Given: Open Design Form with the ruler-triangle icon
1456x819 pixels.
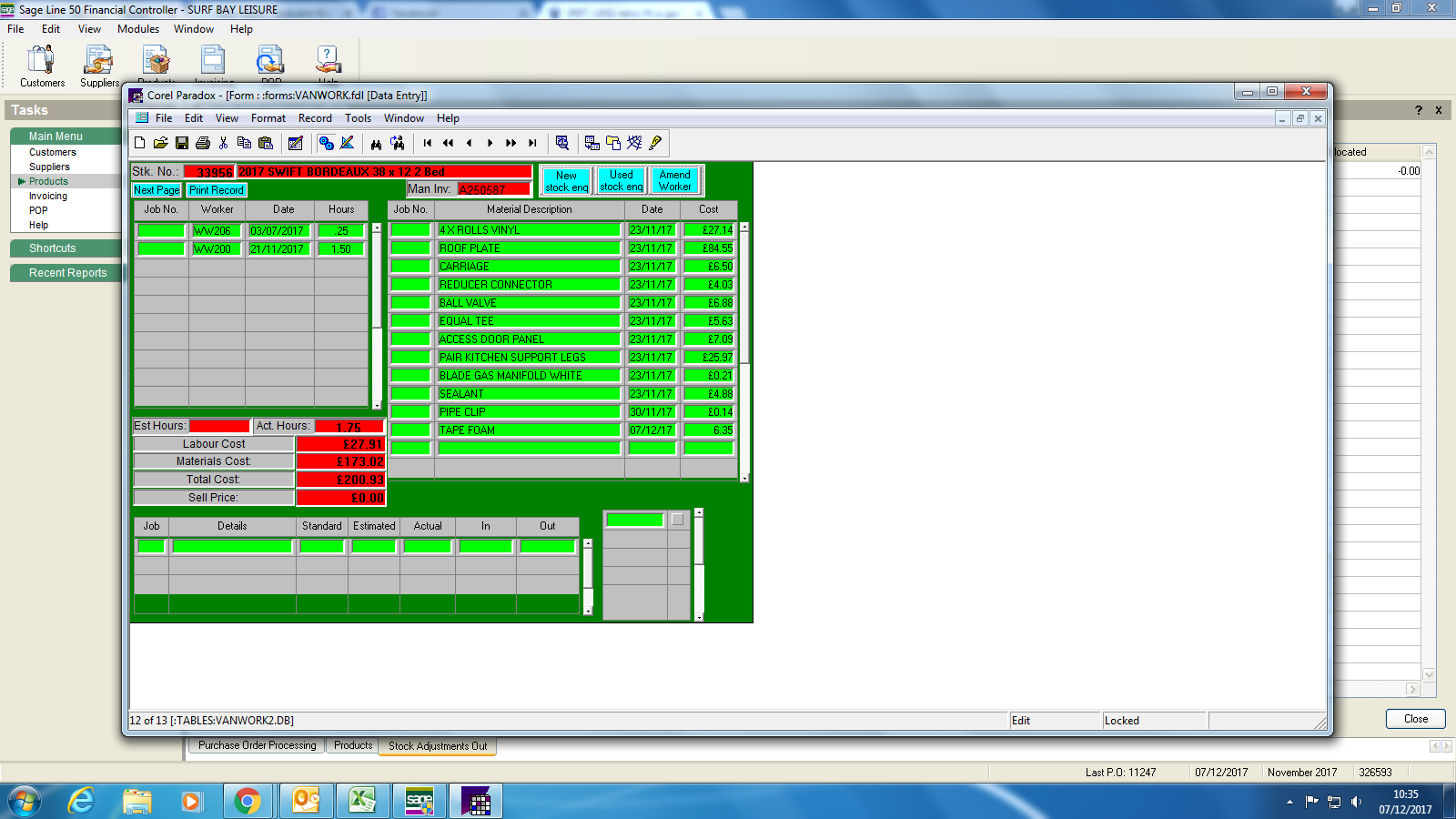Looking at the screenshot, I should click(347, 143).
